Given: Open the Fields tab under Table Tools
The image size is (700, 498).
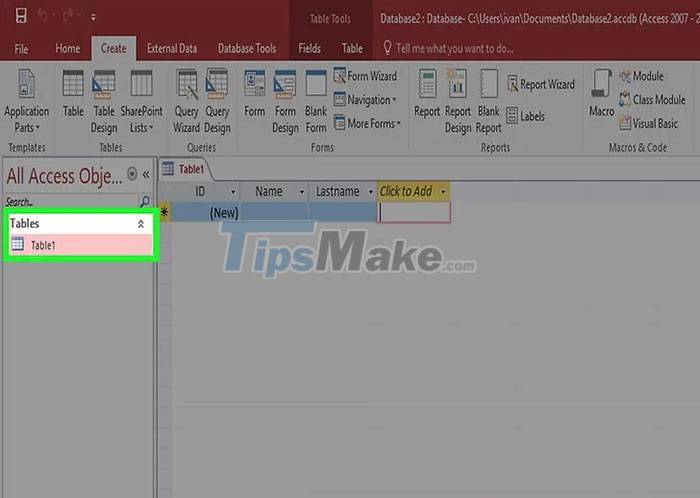Looking at the screenshot, I should coord(309,48).
